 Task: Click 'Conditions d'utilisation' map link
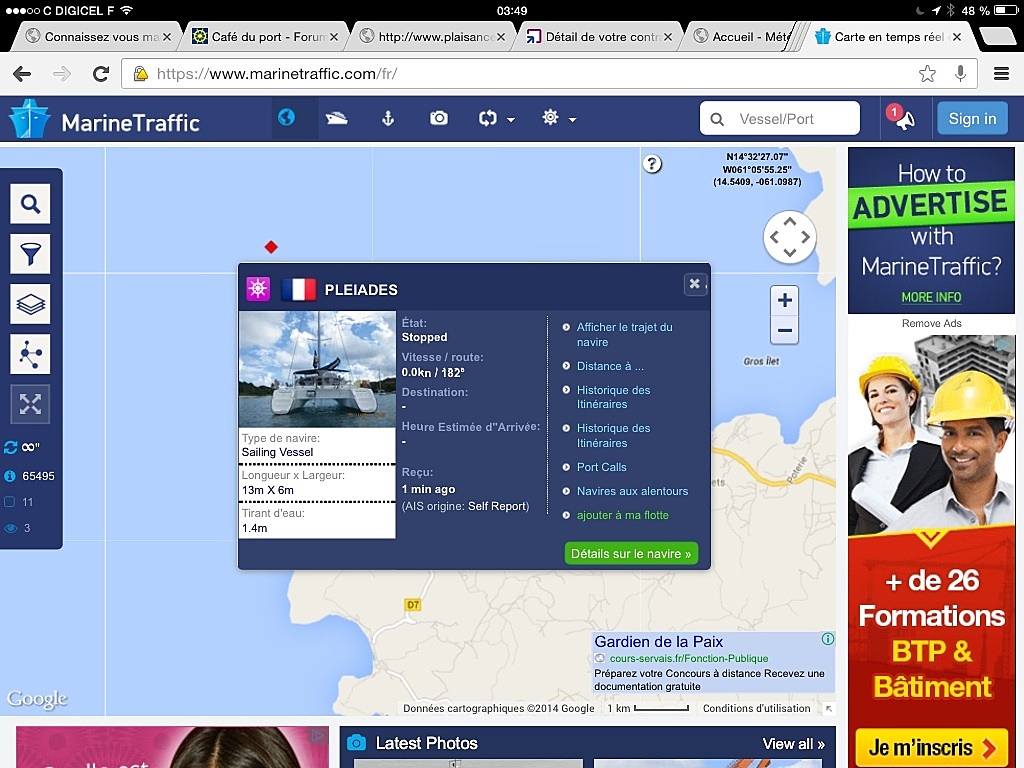pos(756,709)
